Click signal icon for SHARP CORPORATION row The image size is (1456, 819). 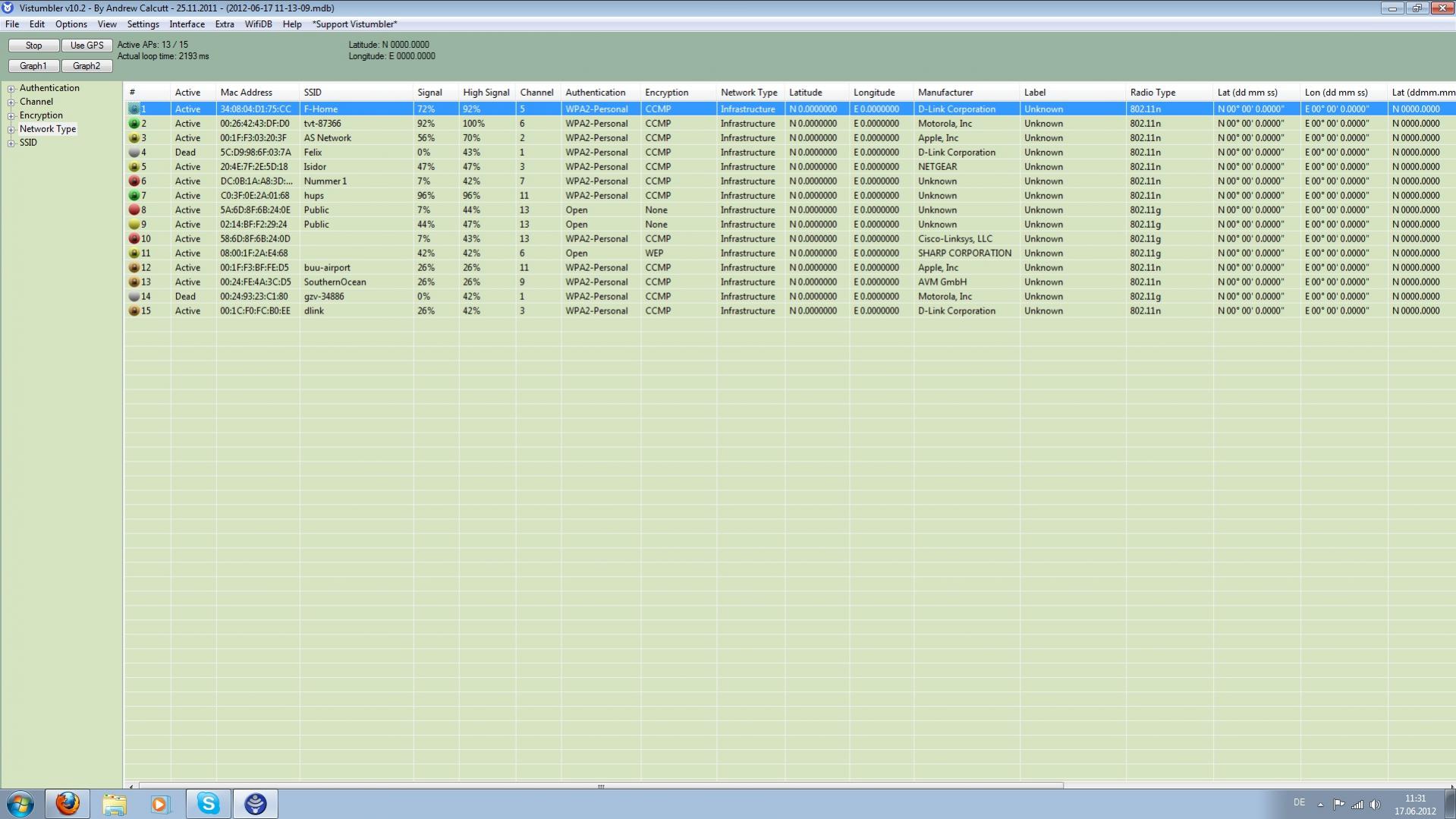click(x=134, y=254)
